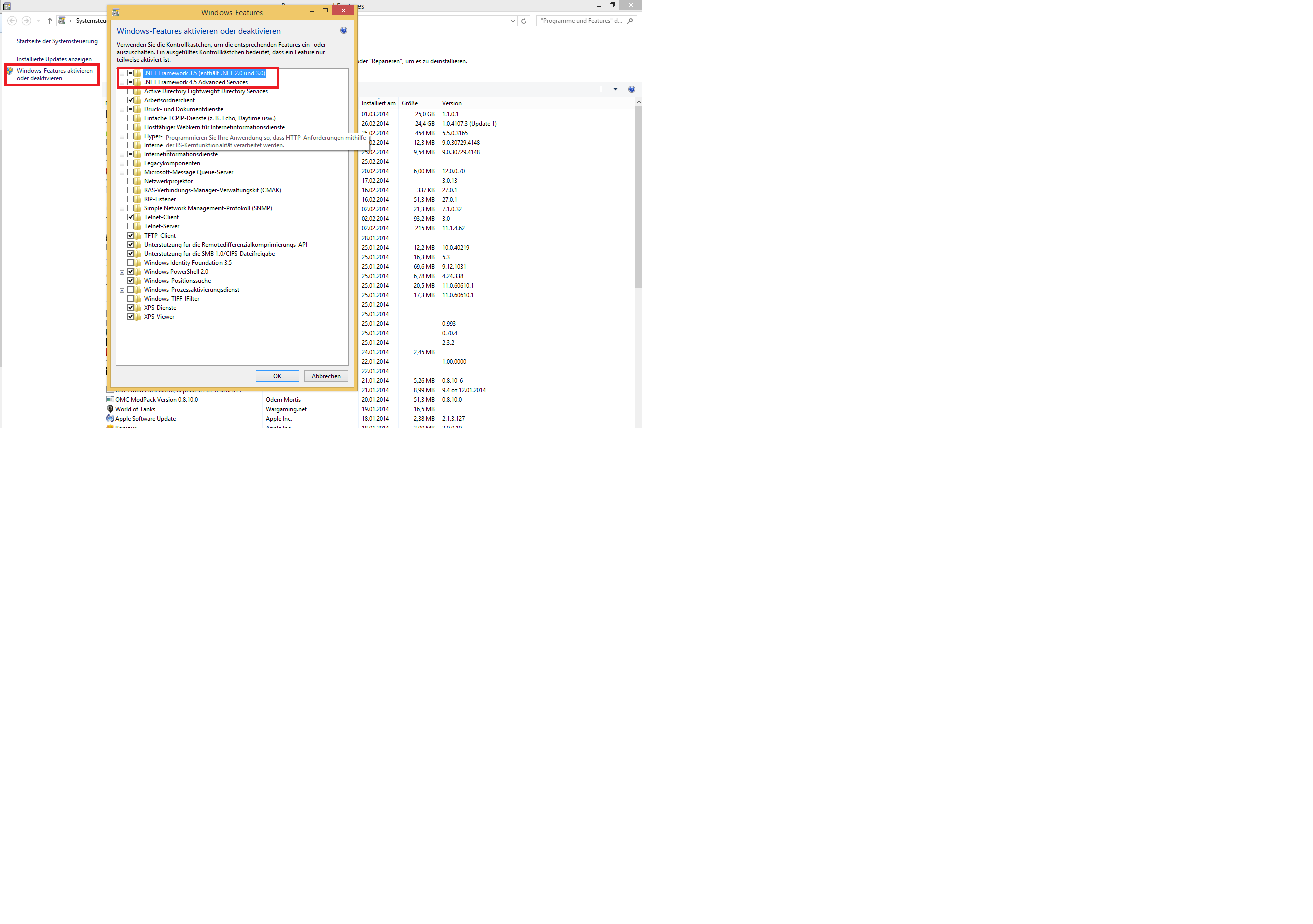Click the Programme und Features search field
1313x924 pixels.
pos(582,21)
